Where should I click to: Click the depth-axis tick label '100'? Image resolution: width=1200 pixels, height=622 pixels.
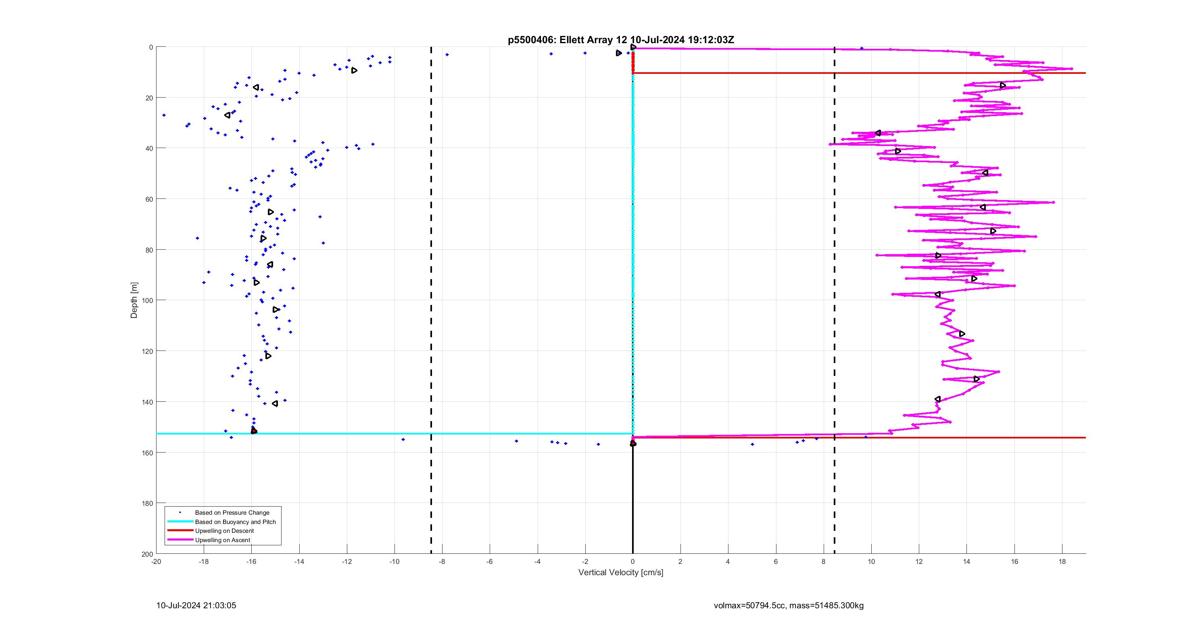coord(145,300)
